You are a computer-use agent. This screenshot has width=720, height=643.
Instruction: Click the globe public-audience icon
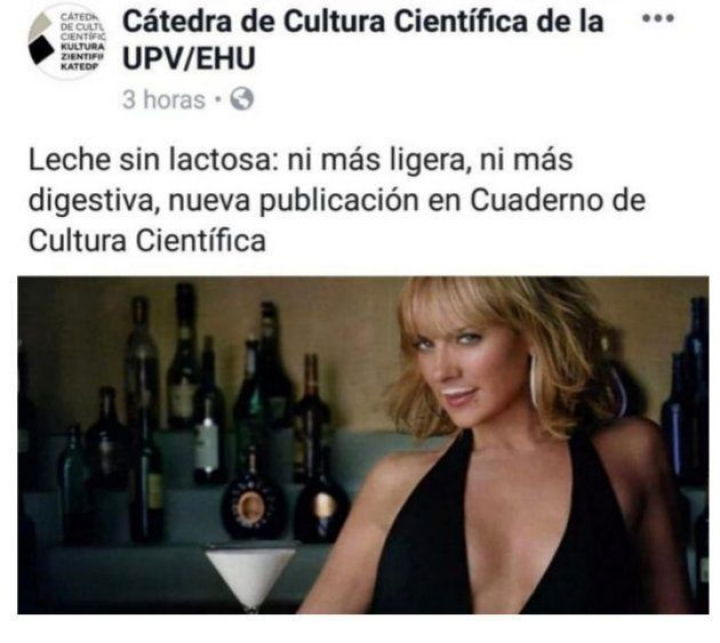pos(242,99)
